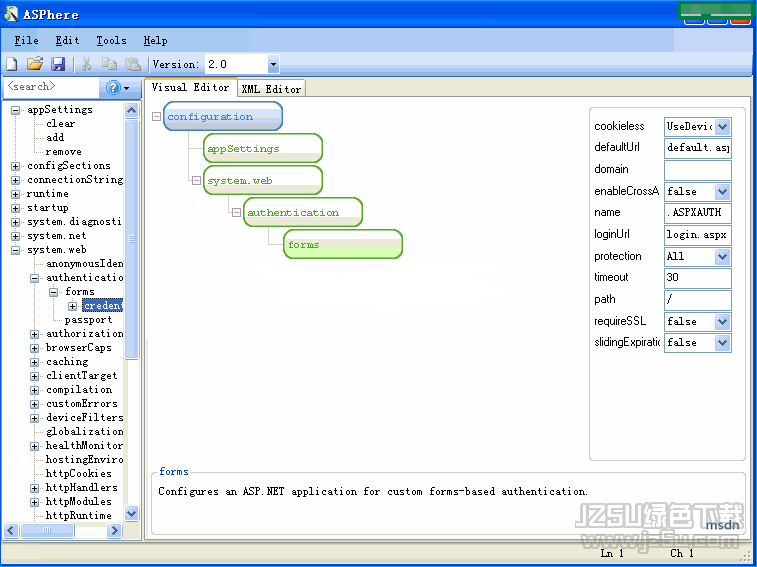This screenshot has width=757, height=567.
Task: Open the File menu
Action: point(27,41)
